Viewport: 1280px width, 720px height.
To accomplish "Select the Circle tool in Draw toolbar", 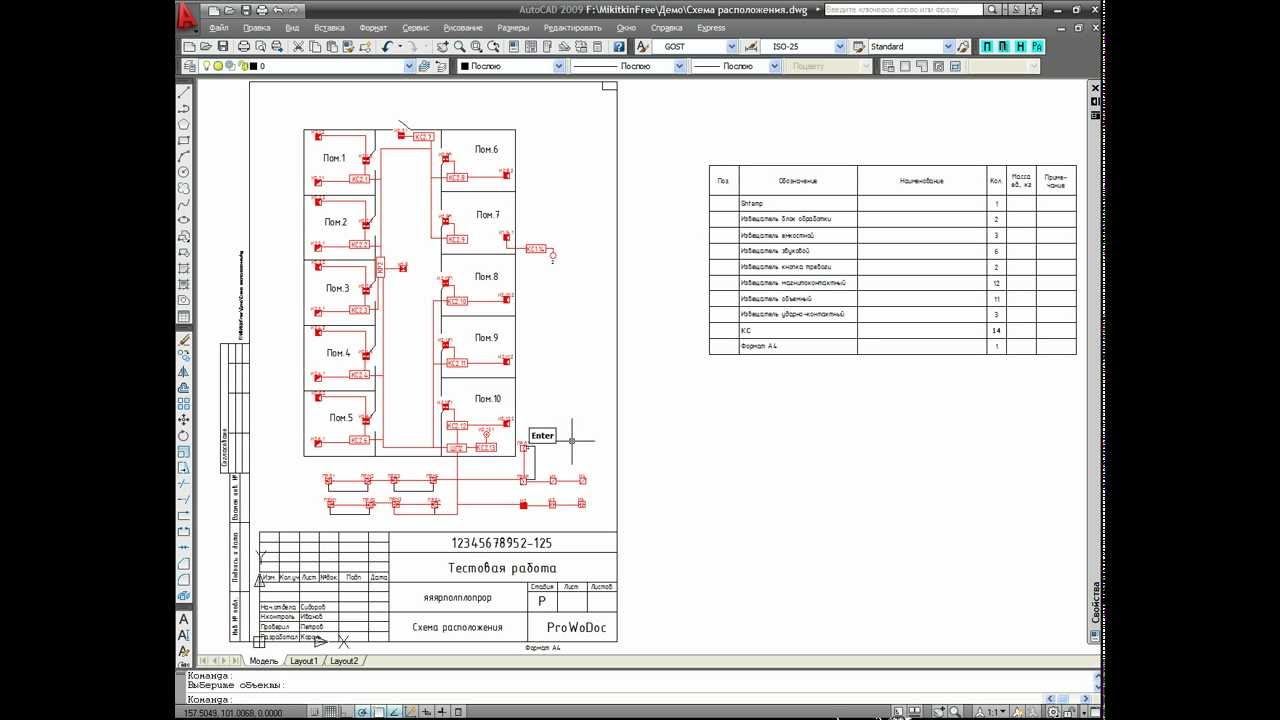I will [184, 172].
